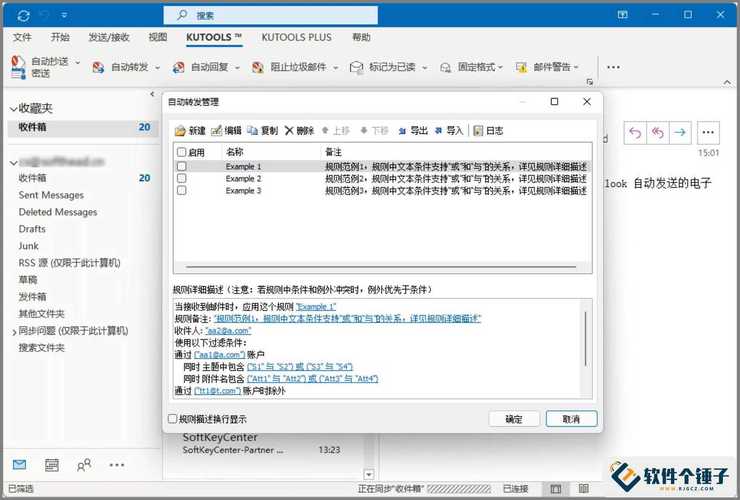
Task: Click the Reply arrow icon in reading pane
Action: 635,133
